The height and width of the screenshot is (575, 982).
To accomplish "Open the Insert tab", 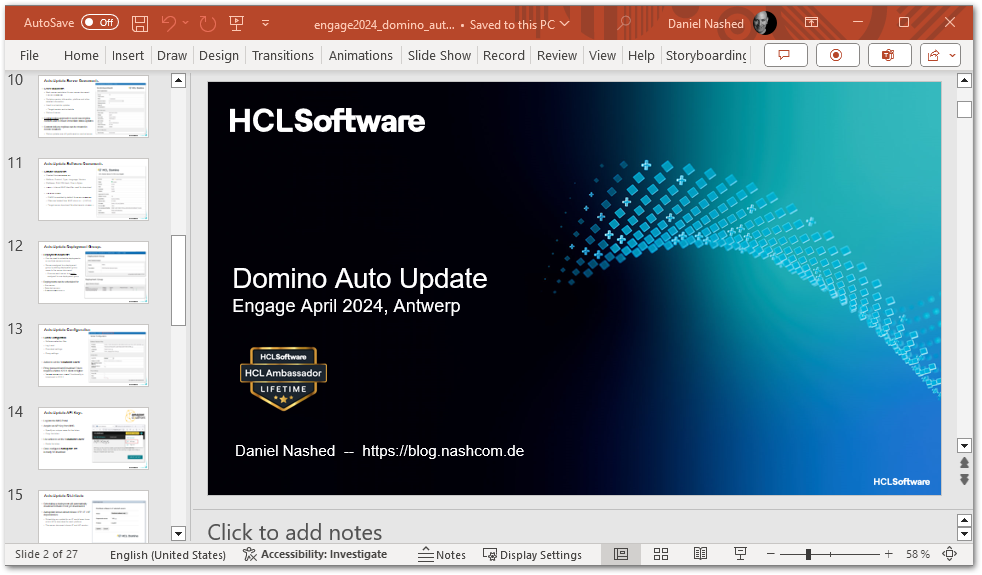I will point(128,55).
